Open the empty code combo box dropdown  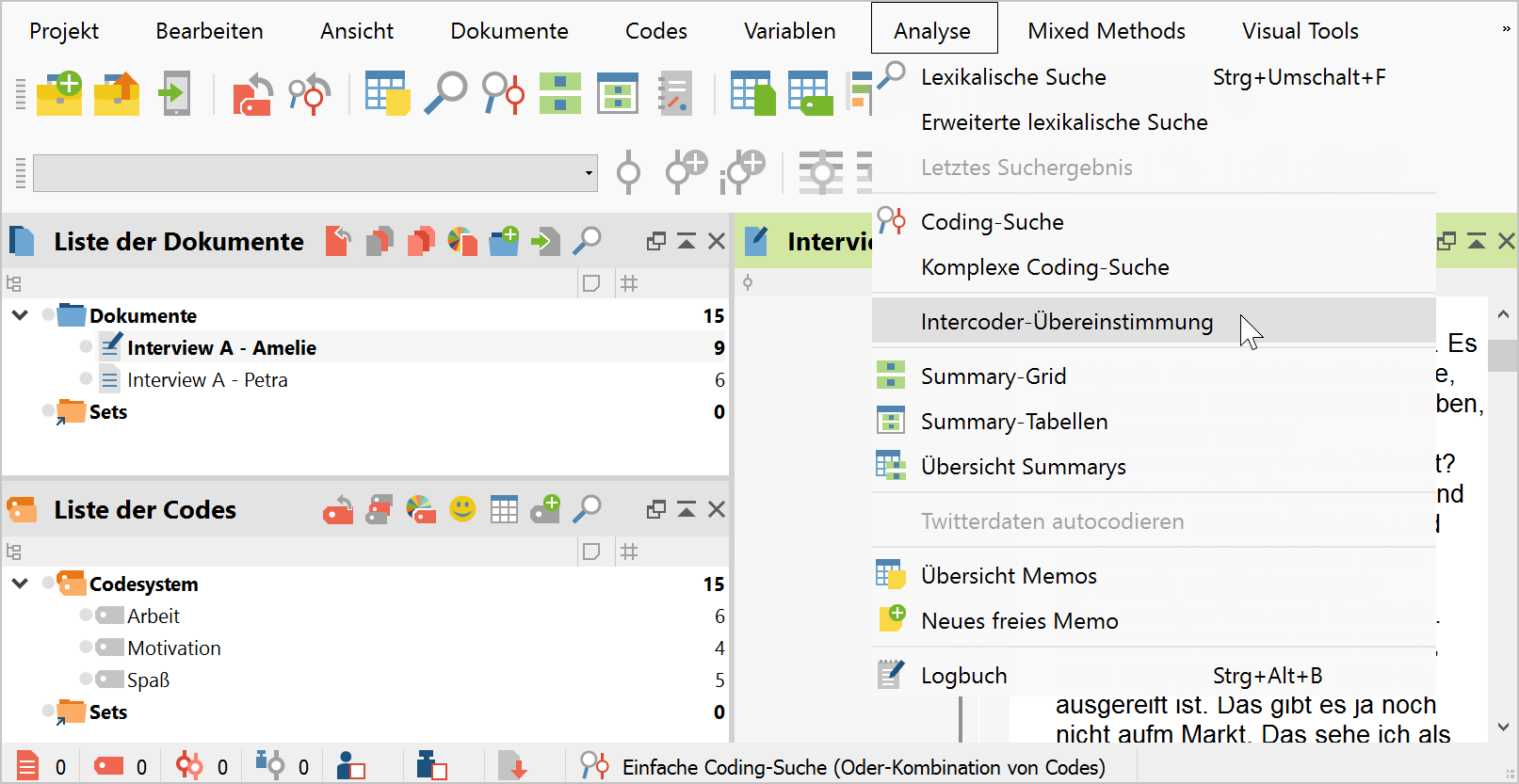tap(589, 173)
